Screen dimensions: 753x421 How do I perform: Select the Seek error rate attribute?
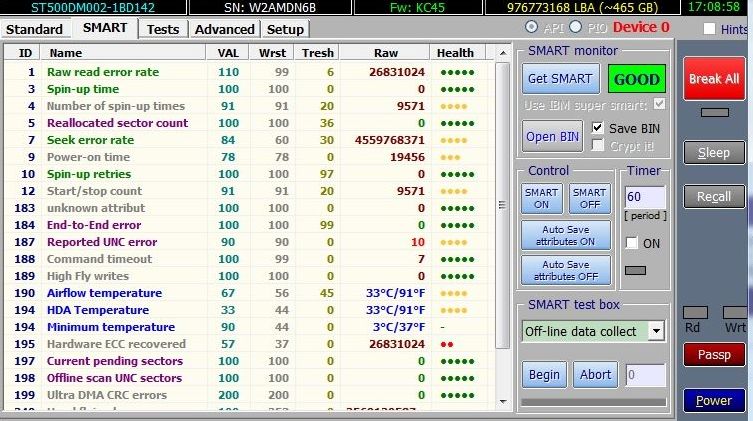(x=249, y=140)
